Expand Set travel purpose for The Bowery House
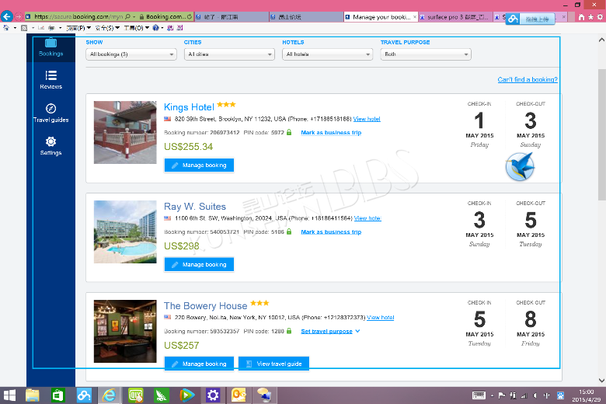 click(330, 331)
